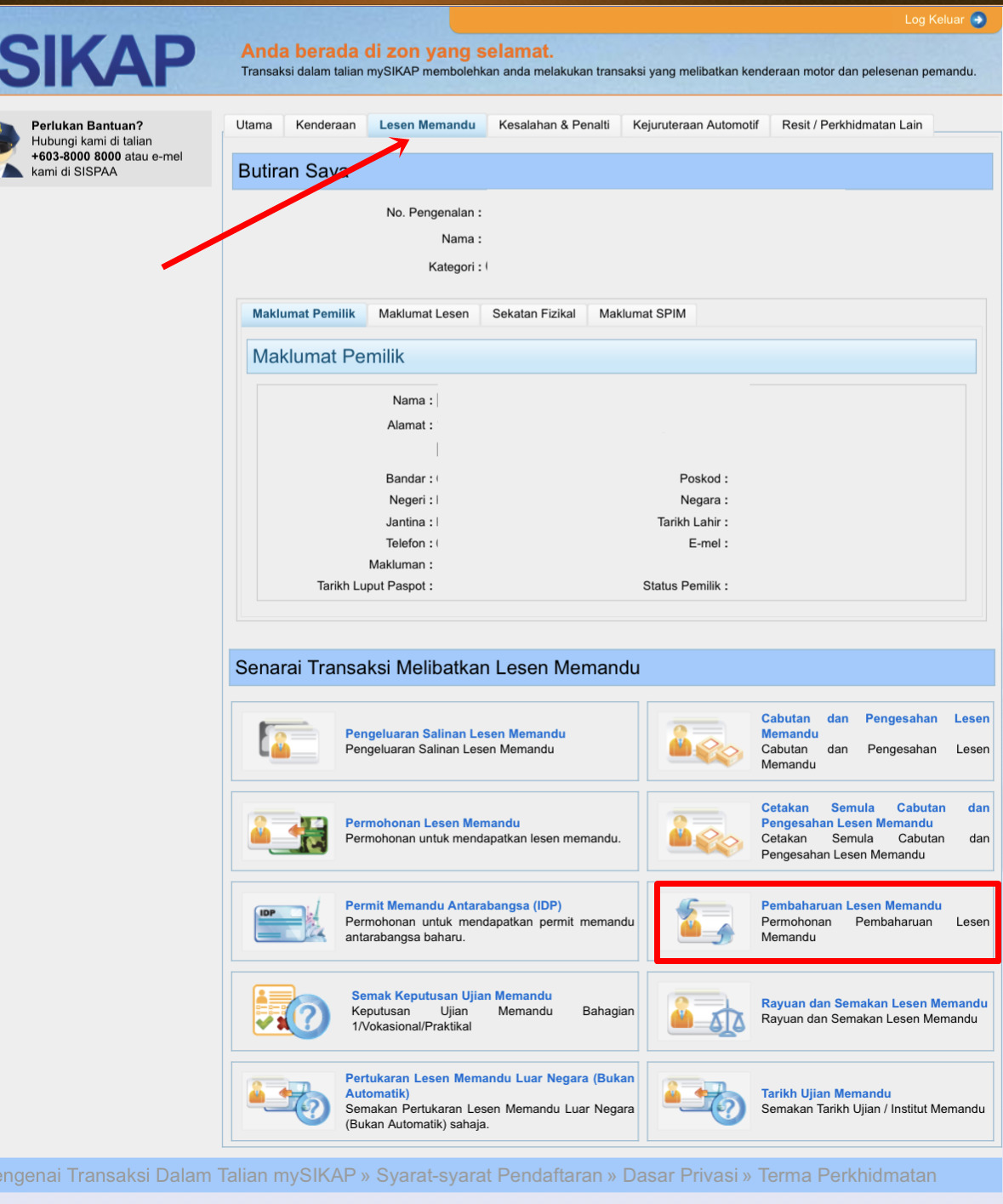
Task: Click the Syarat-syarat Pendaftaran footer link
Action: tap(489, 1175)
